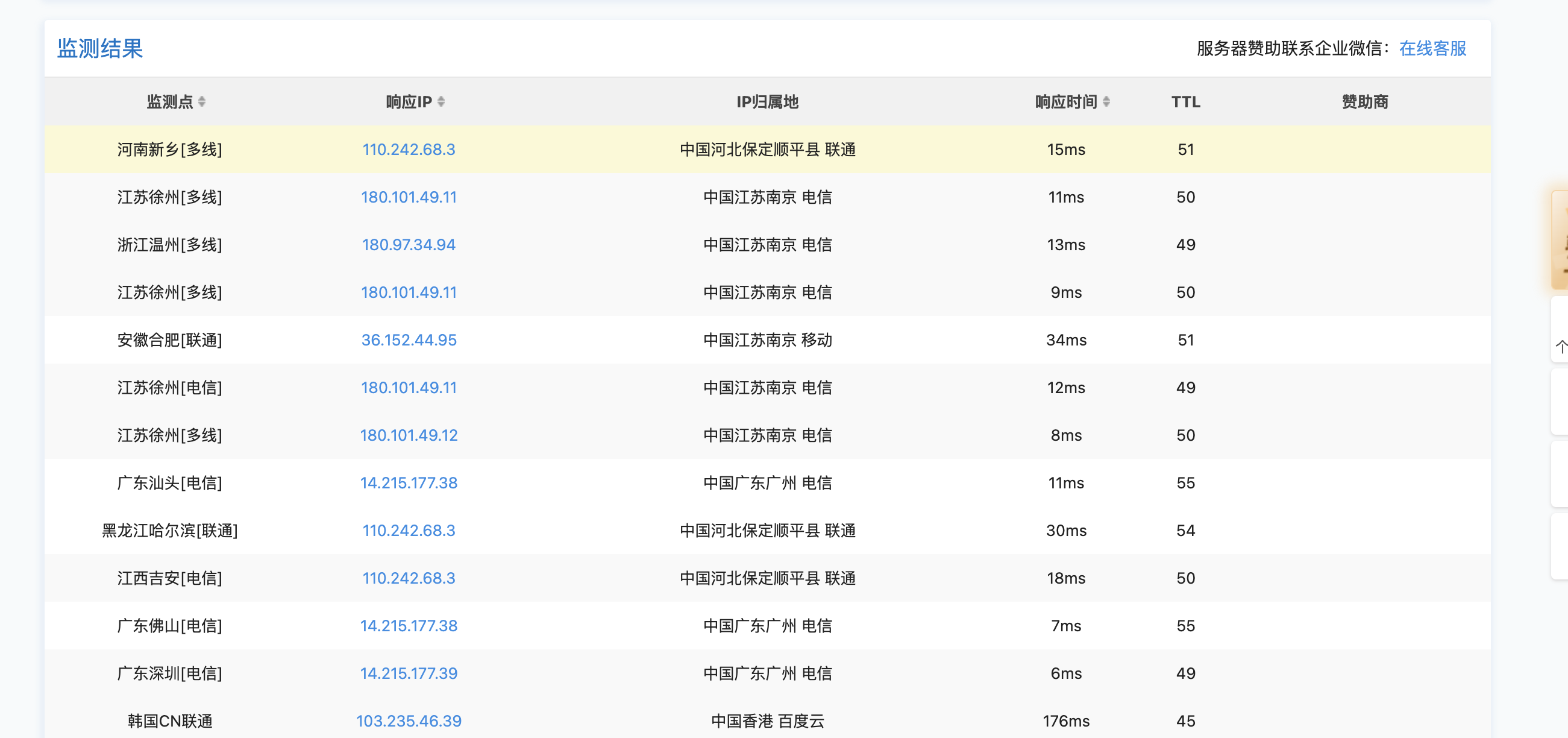Click IP 36.152.44.95 for 安徽合肥
This screenshot has height=738, width=1568.
click(x=409, y=340)
